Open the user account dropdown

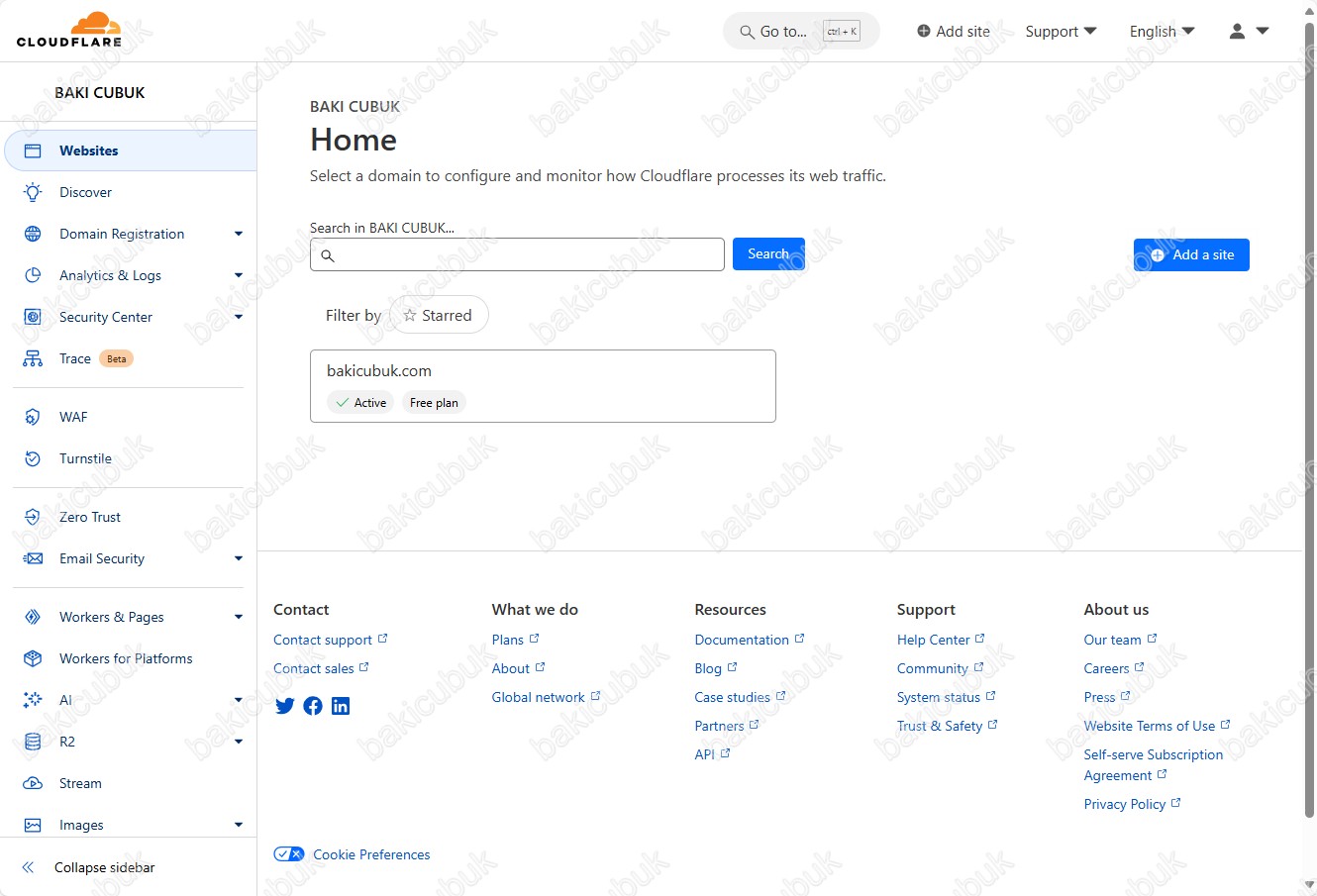pos(1249,31)
